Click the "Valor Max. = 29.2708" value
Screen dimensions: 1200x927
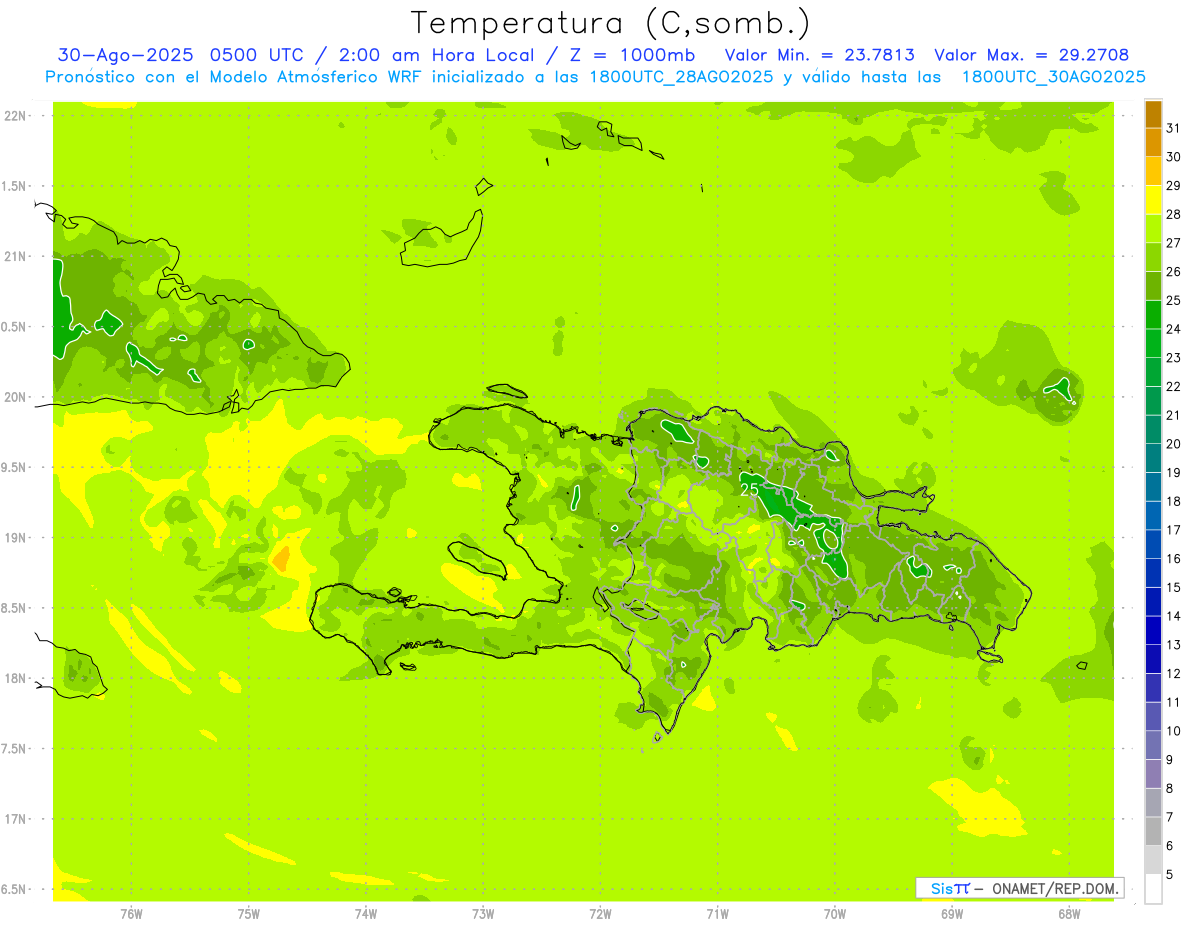[x=1031, y=55]
